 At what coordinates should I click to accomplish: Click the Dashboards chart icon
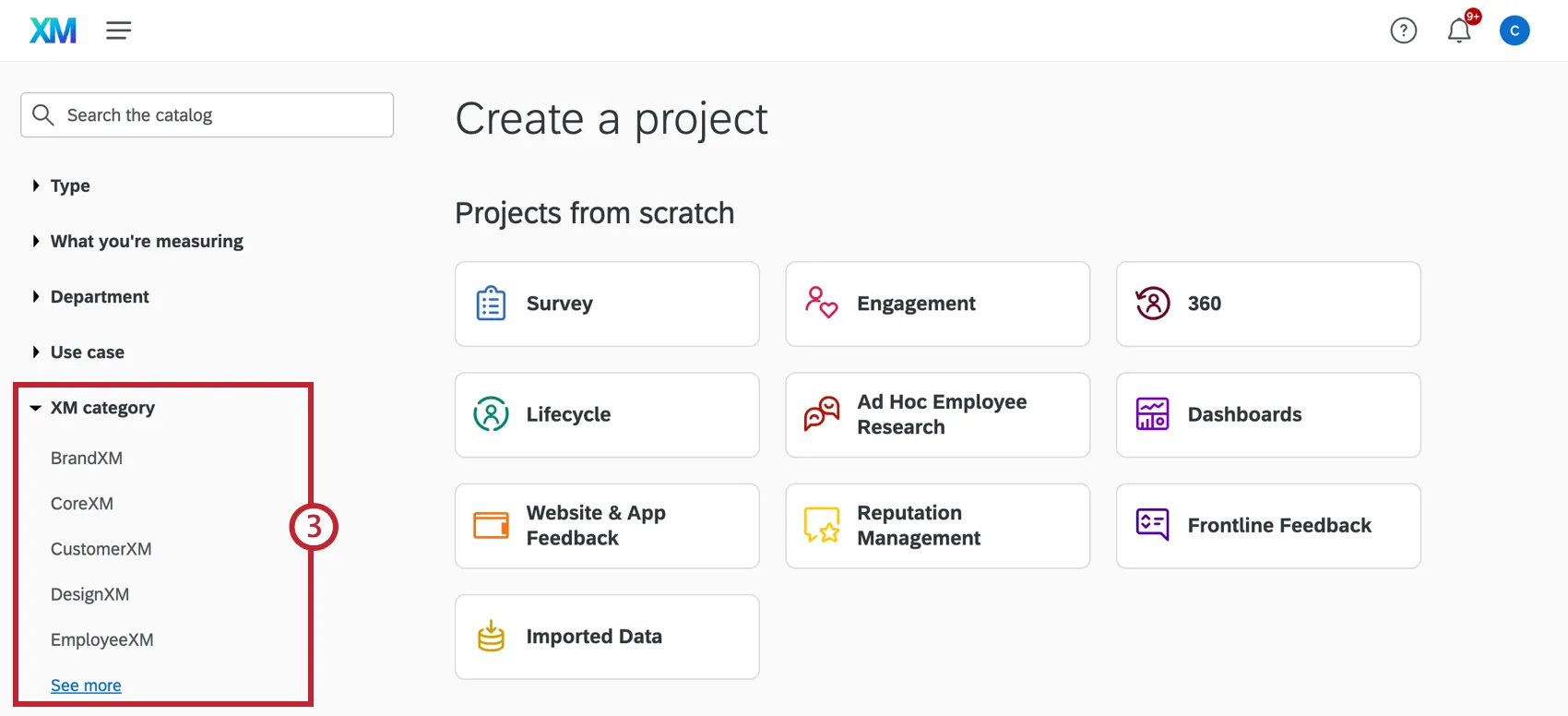tap(1152, 414)
